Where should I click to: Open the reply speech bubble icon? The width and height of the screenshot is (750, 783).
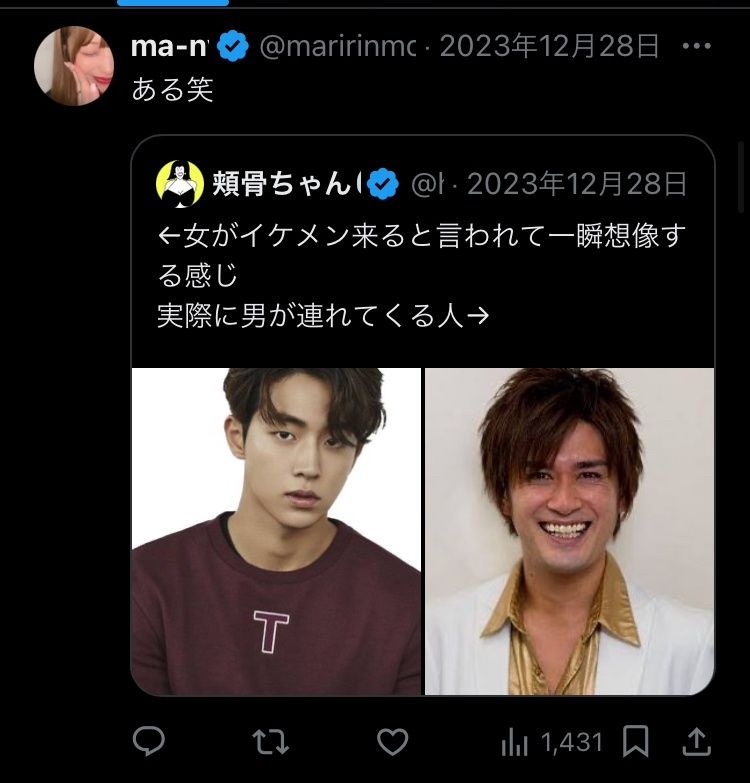tap(149, 741)
